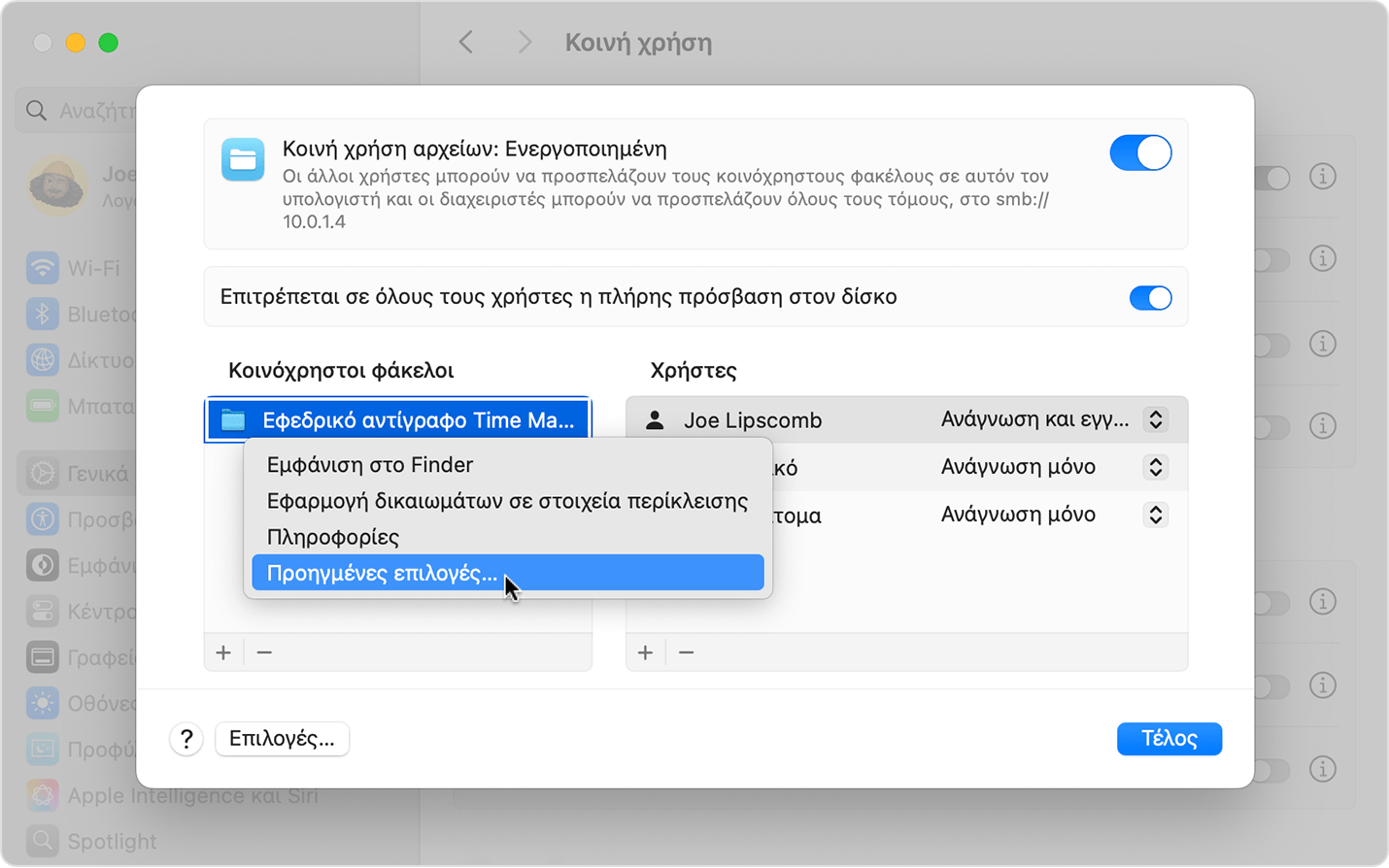Open Joe Lipscomb permission dropdown
The height and width of the screenshot is (868, 1389).
[1155, 419]
